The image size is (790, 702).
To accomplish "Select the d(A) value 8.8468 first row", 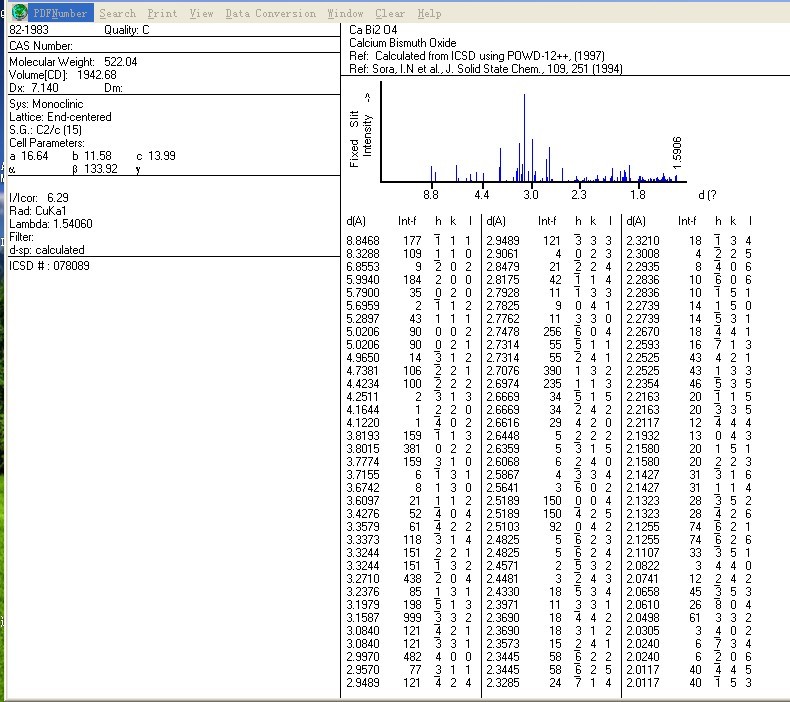I will (362, 241).
